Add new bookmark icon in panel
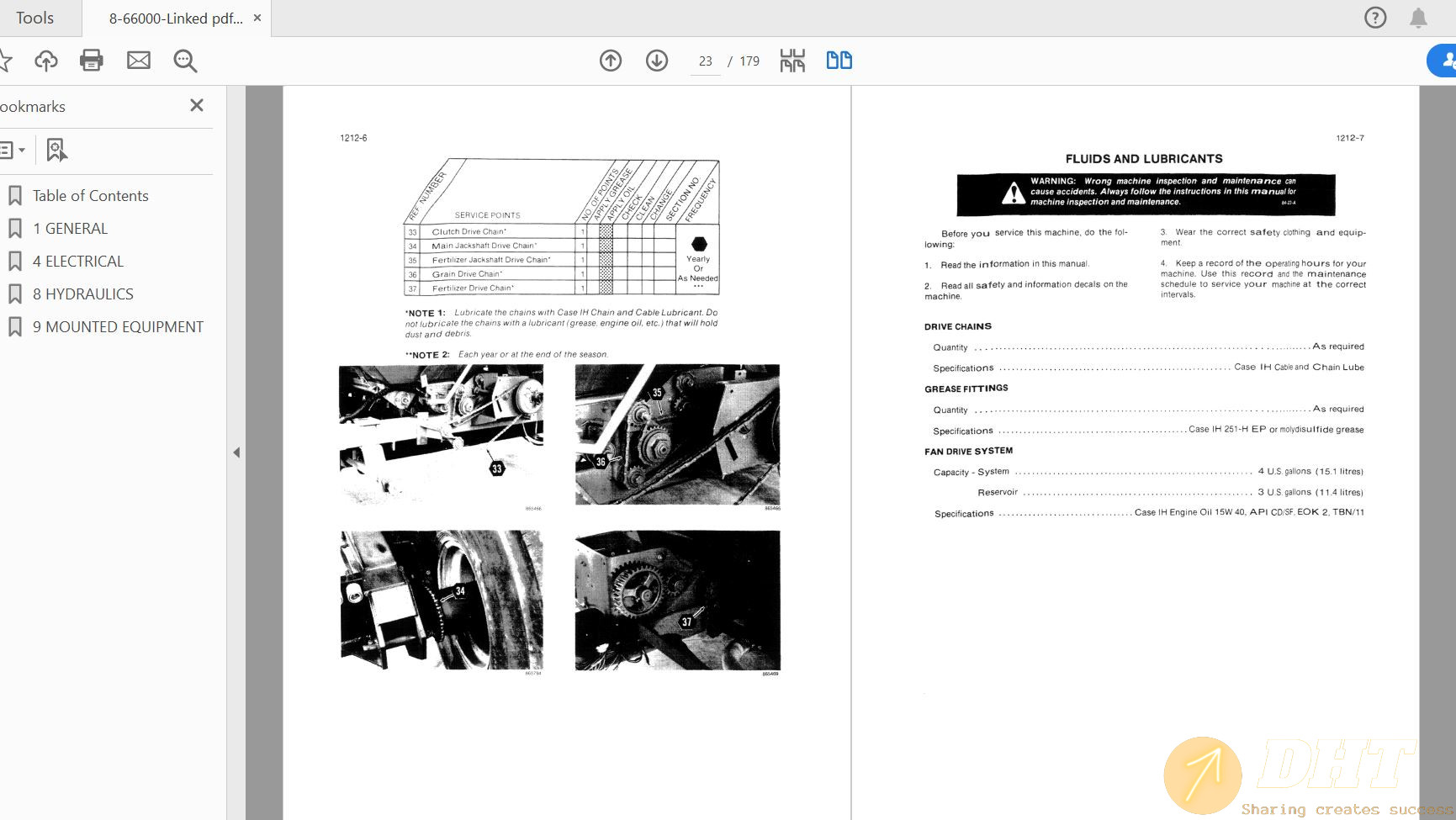Viewport: 1456px width, 820px height. point(56,150)
